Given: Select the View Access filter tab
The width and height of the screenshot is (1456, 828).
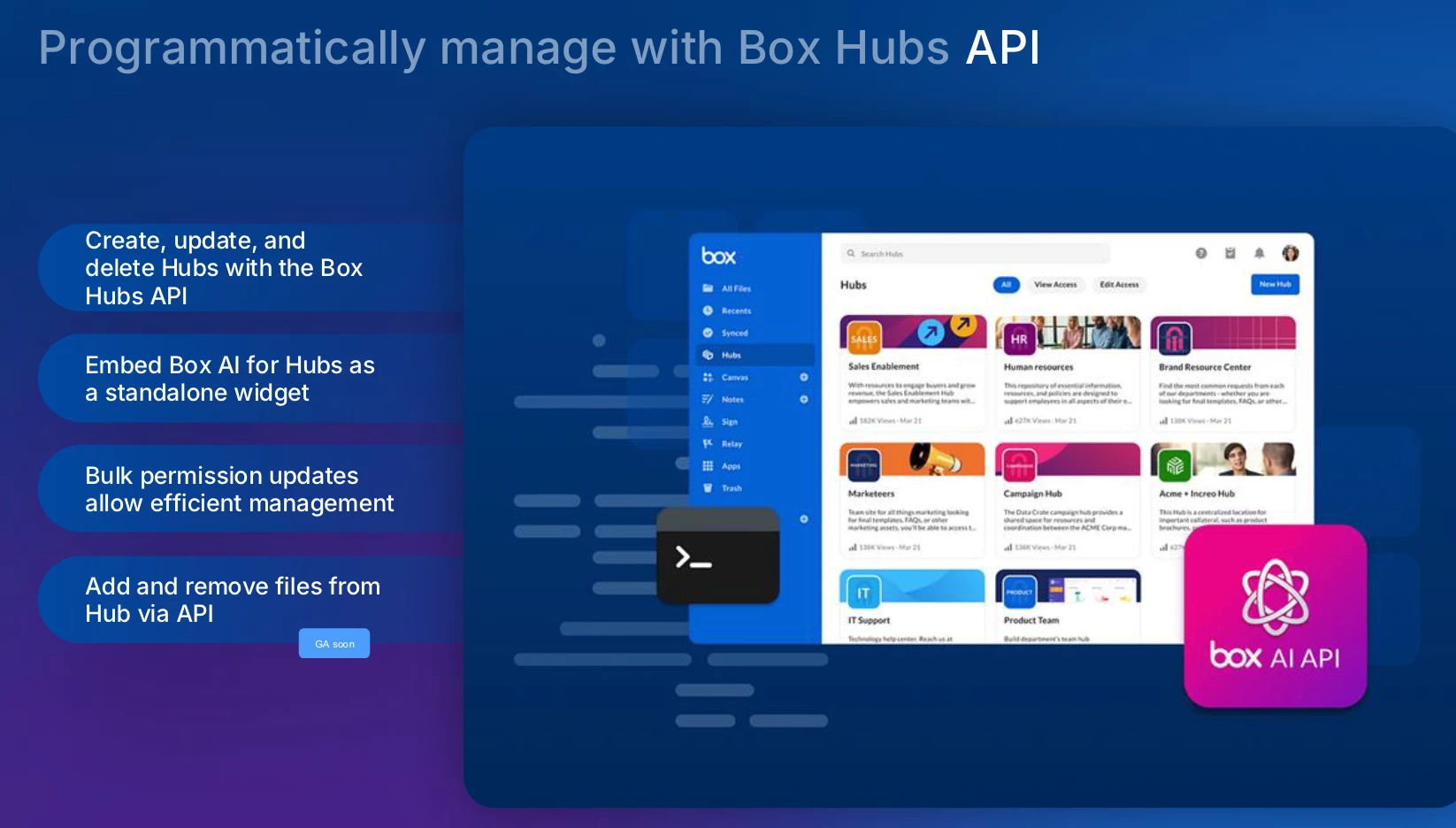Looking at the screenshot, I should pyautogui.click(x=1055, y=285).
